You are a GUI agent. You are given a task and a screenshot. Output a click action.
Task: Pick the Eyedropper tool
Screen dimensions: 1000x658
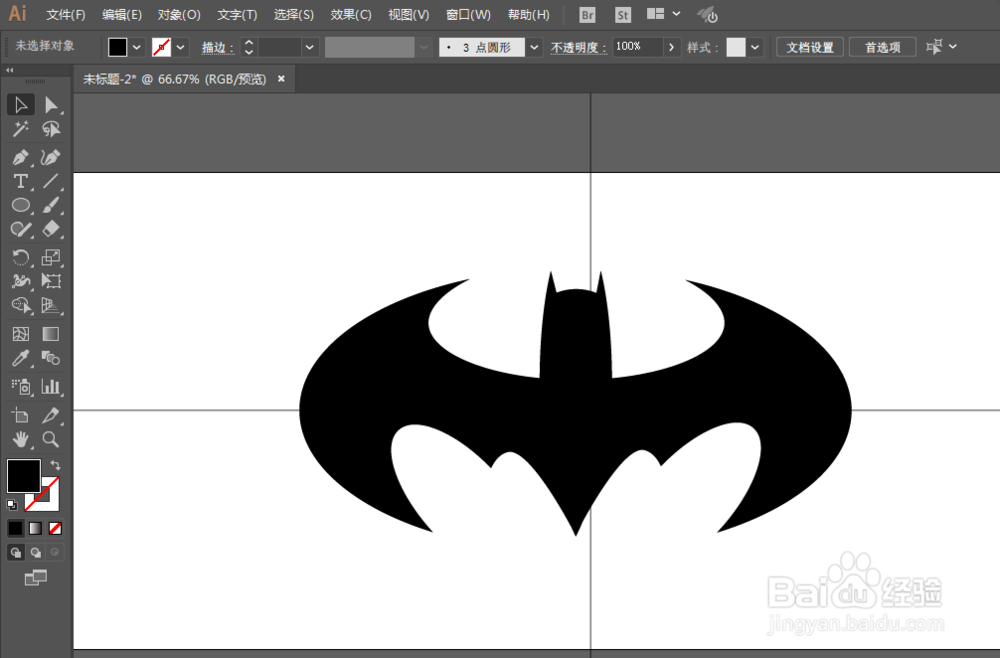point(21,358)
